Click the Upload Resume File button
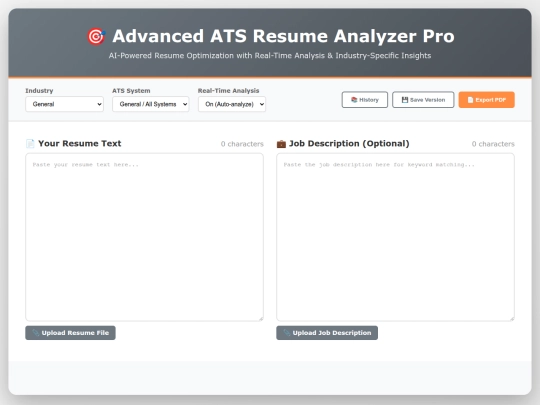This screenshot has height=405, width=540. 70,333
